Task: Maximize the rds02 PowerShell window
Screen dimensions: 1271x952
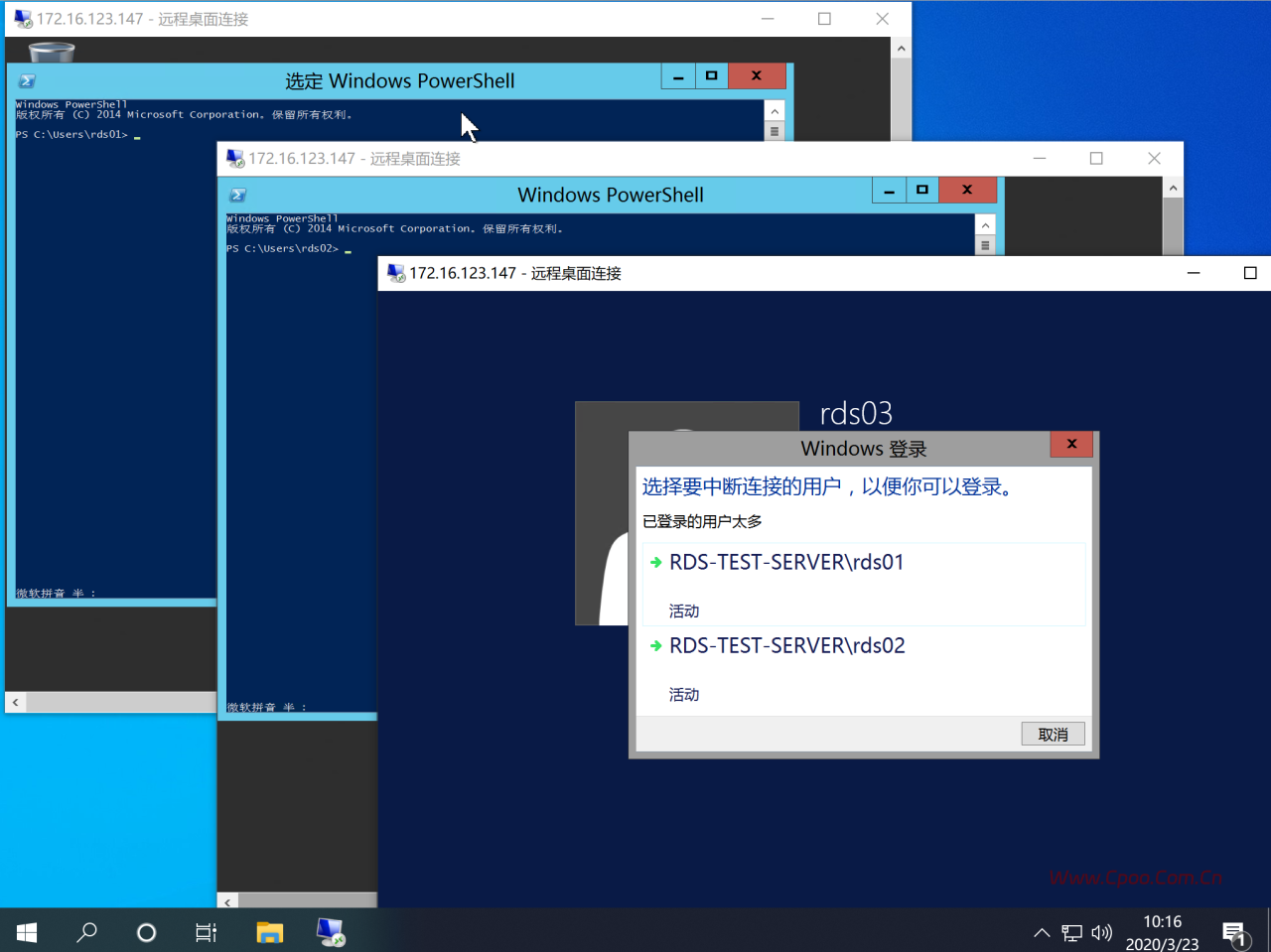Action: tap(922, 191)
